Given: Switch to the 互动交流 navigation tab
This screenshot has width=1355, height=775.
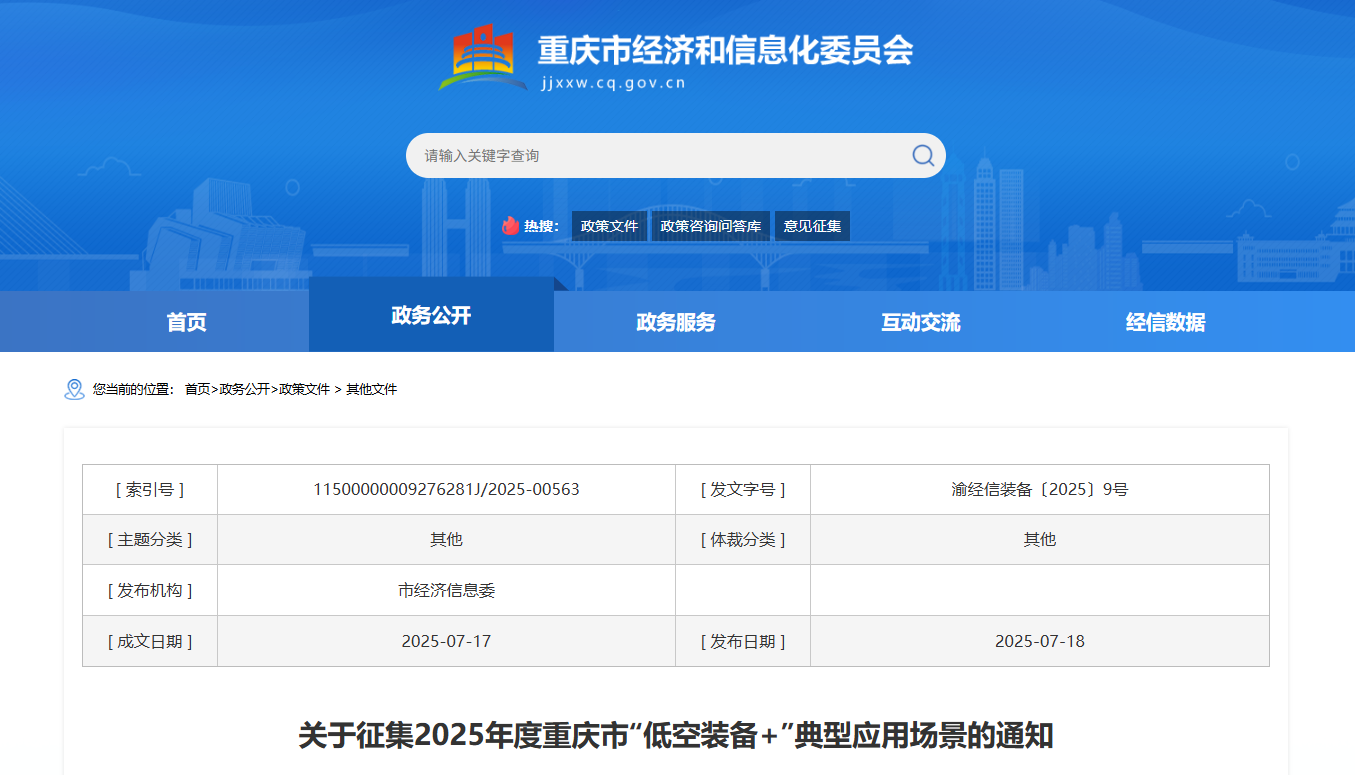Looking at the screenshot, I should pos(920,322).
